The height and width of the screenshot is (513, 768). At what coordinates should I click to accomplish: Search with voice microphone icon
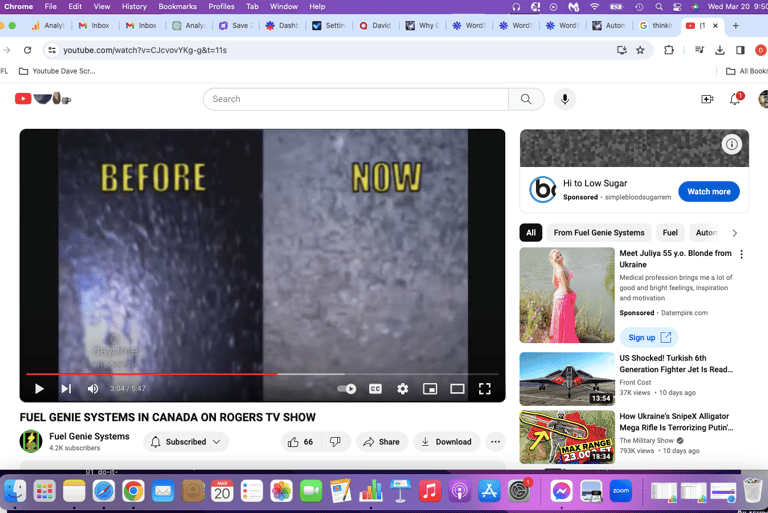565,99
